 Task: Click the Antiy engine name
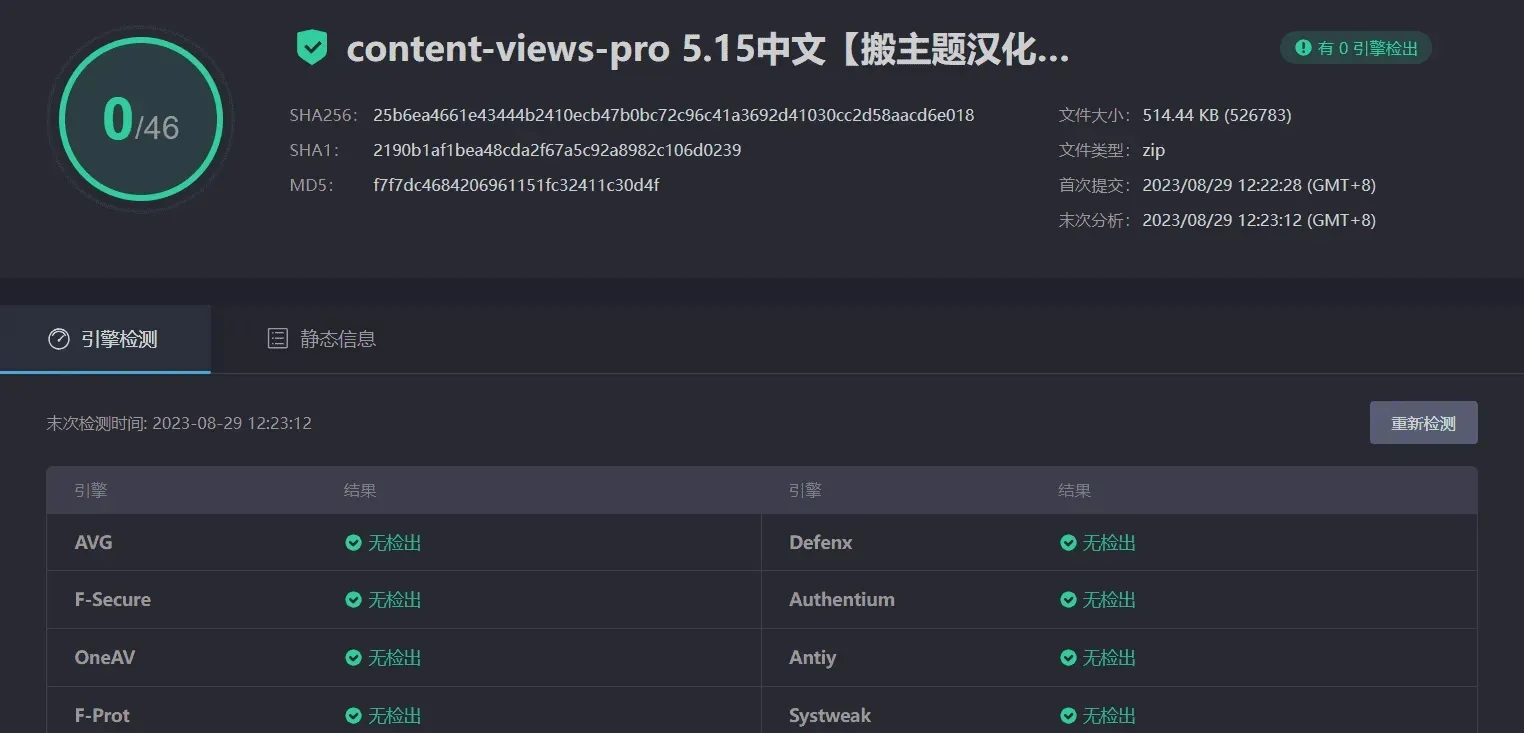812,658
